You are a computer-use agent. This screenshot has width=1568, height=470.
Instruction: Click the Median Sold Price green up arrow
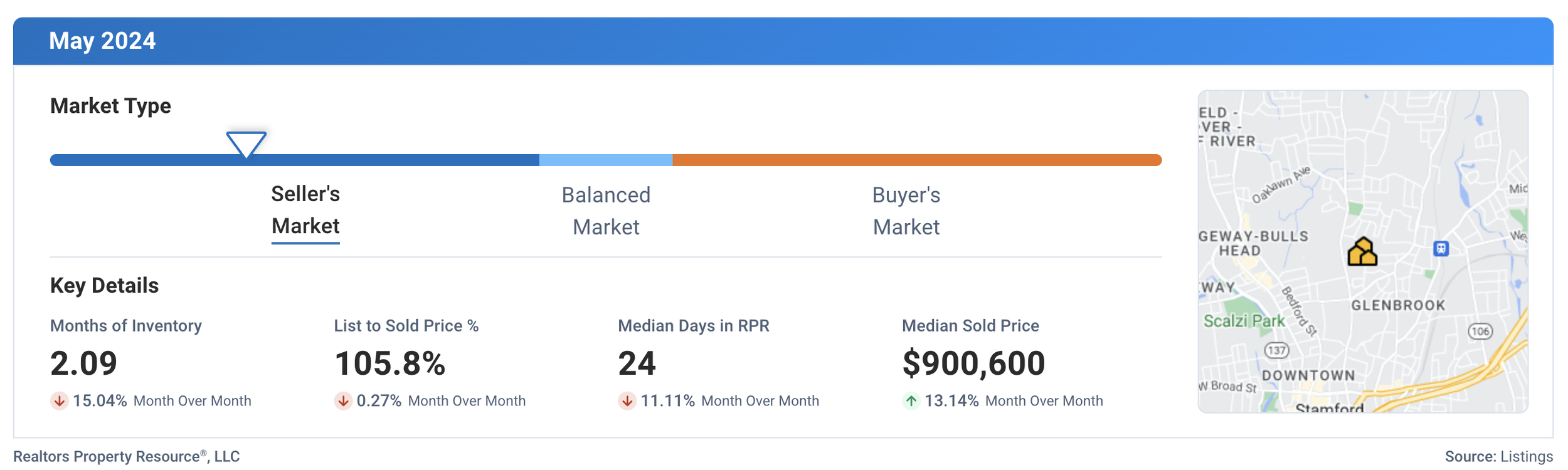(911, 400)
